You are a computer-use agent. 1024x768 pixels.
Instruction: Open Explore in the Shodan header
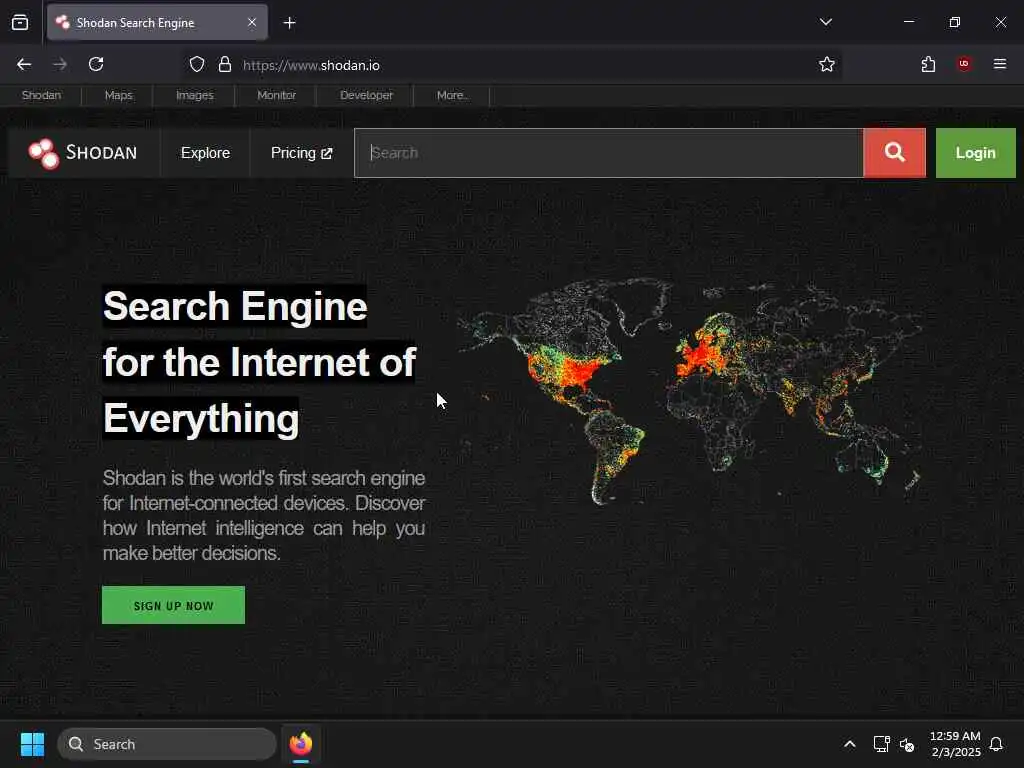[x=205, y=153]
